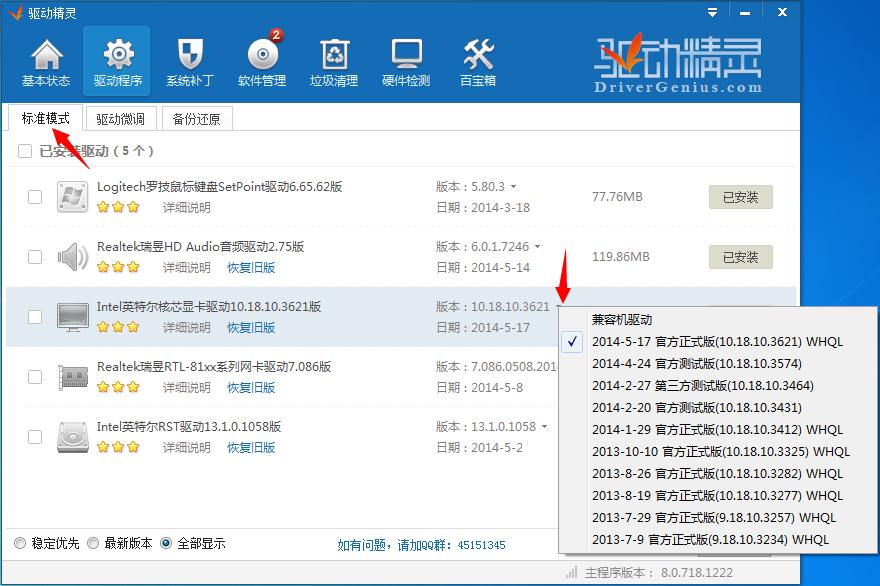Image resolution: width=880 pixels, height=586 pixels.
Task: Open 百宝箱 tools icon
Action: click(x=478, y=62)
